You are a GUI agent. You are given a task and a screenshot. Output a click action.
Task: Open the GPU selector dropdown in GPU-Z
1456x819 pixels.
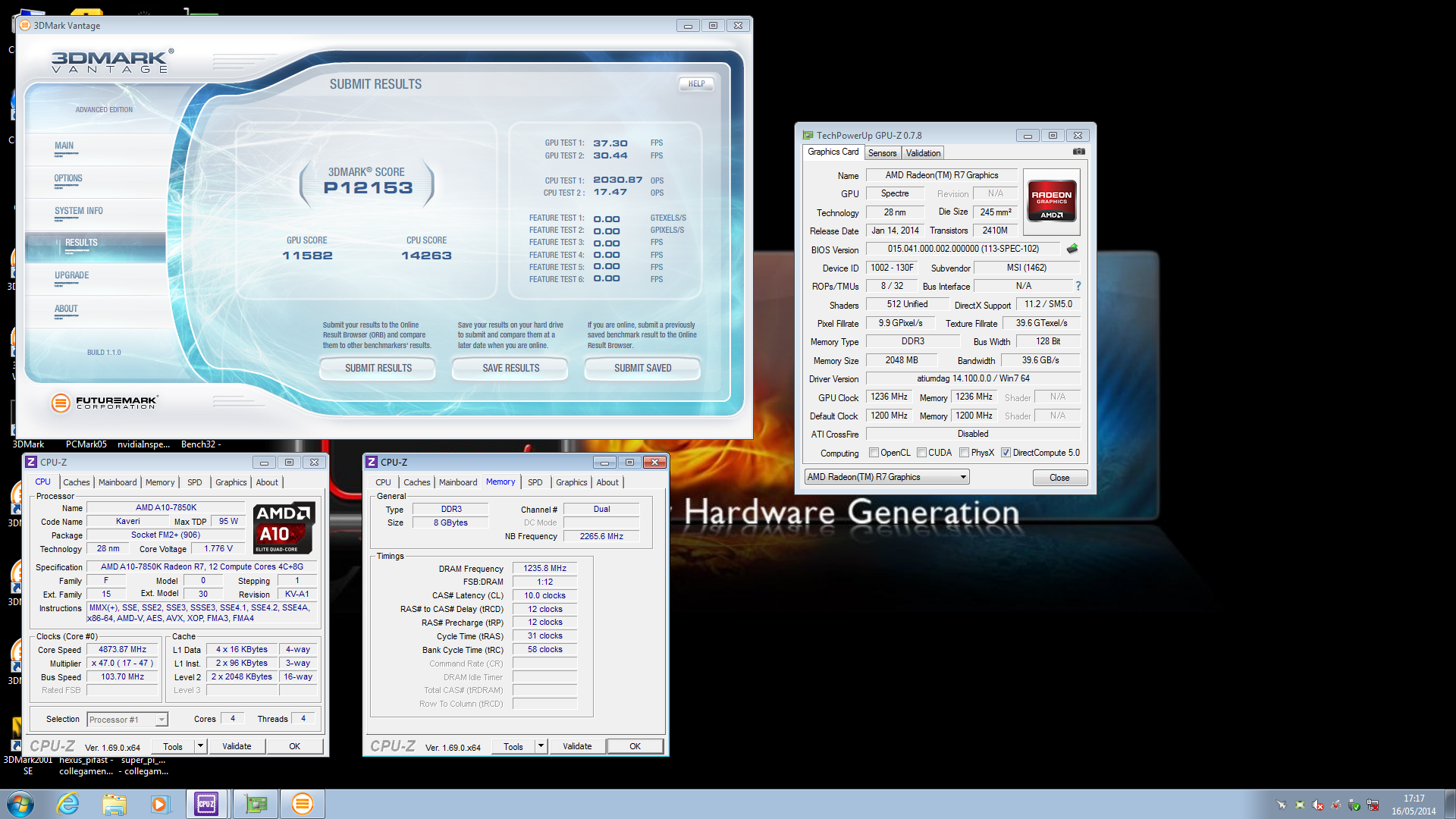(x=886, y=477)
